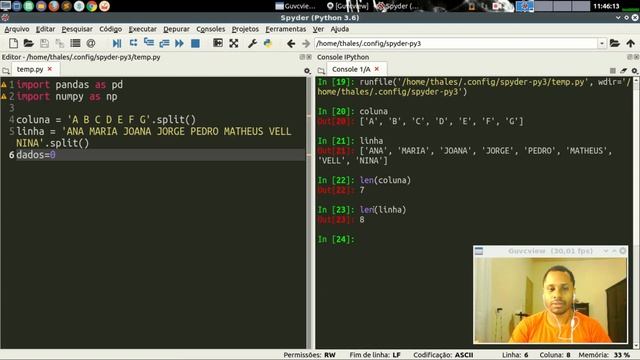Open the Depurar menu

click(x=176, y=29)
